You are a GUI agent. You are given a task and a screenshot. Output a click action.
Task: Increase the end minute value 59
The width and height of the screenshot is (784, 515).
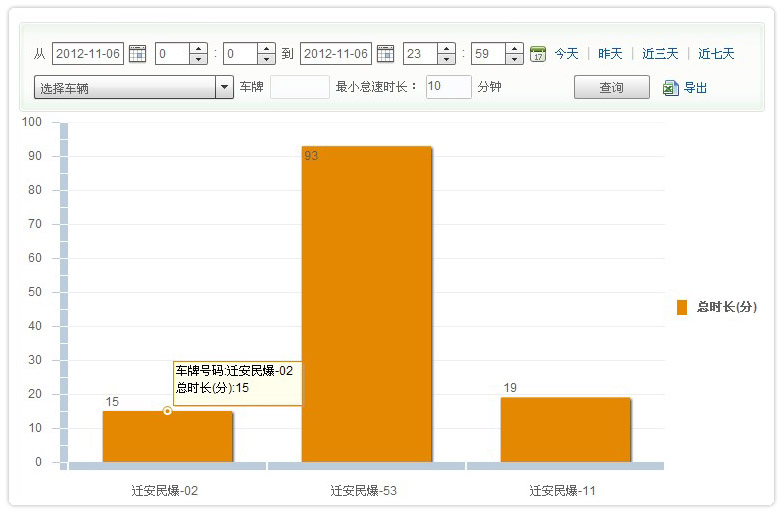[514, 48]
